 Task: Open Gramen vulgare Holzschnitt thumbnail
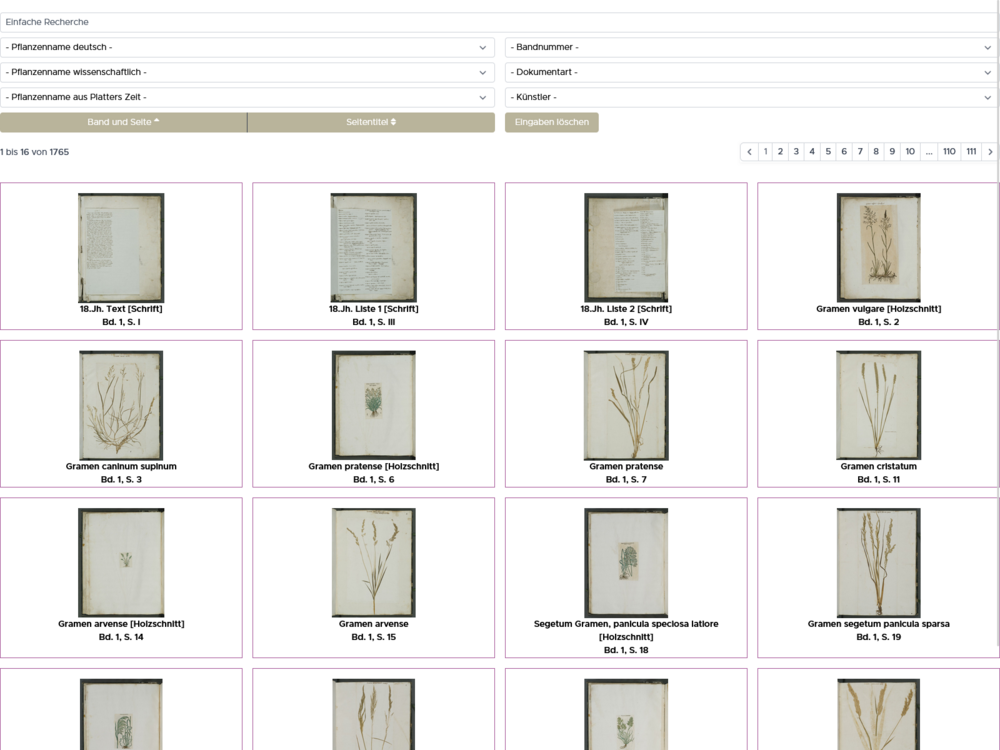pyautogui.click(x=878, y=248)
